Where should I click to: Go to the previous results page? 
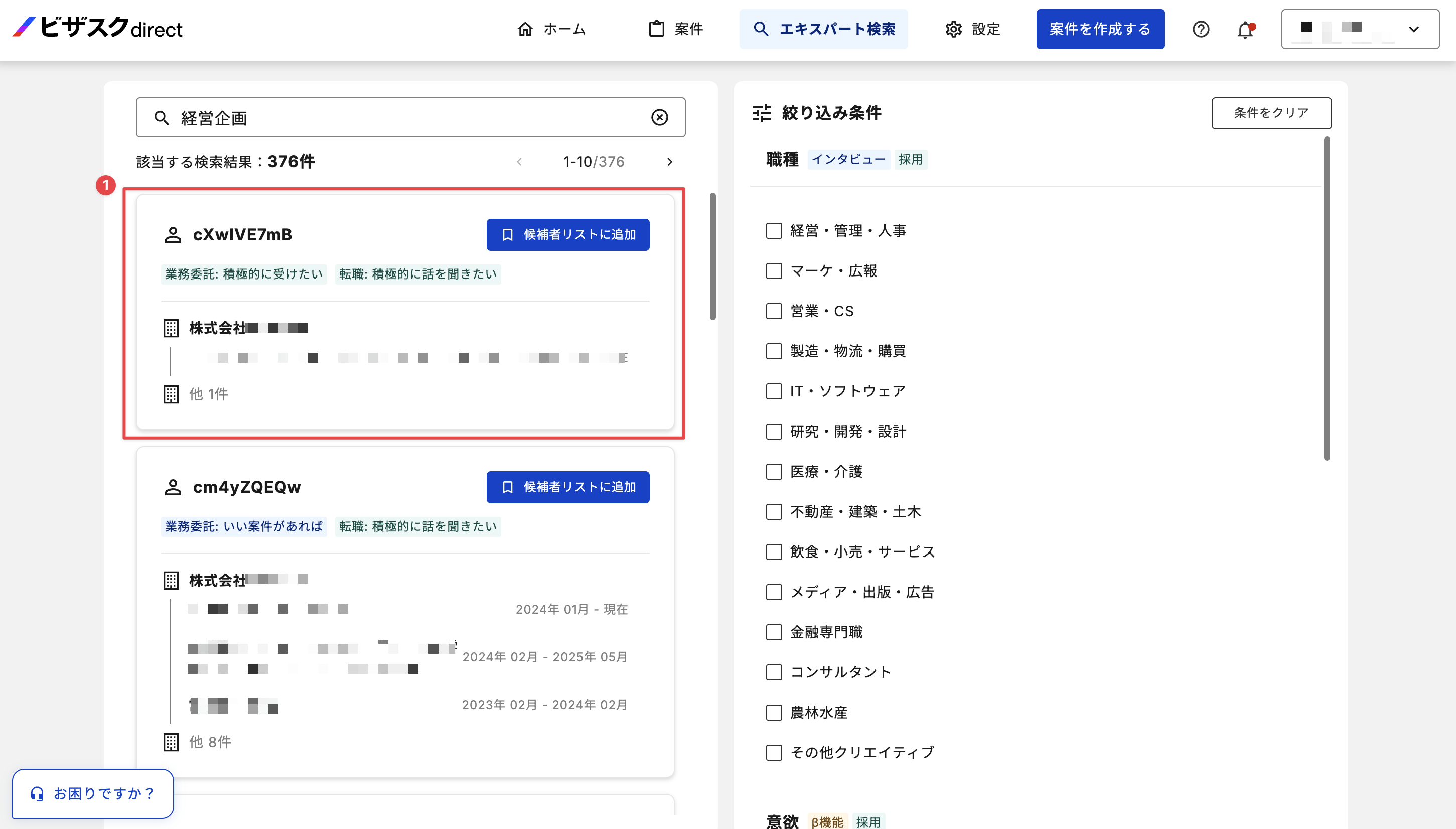coord(519,162)
